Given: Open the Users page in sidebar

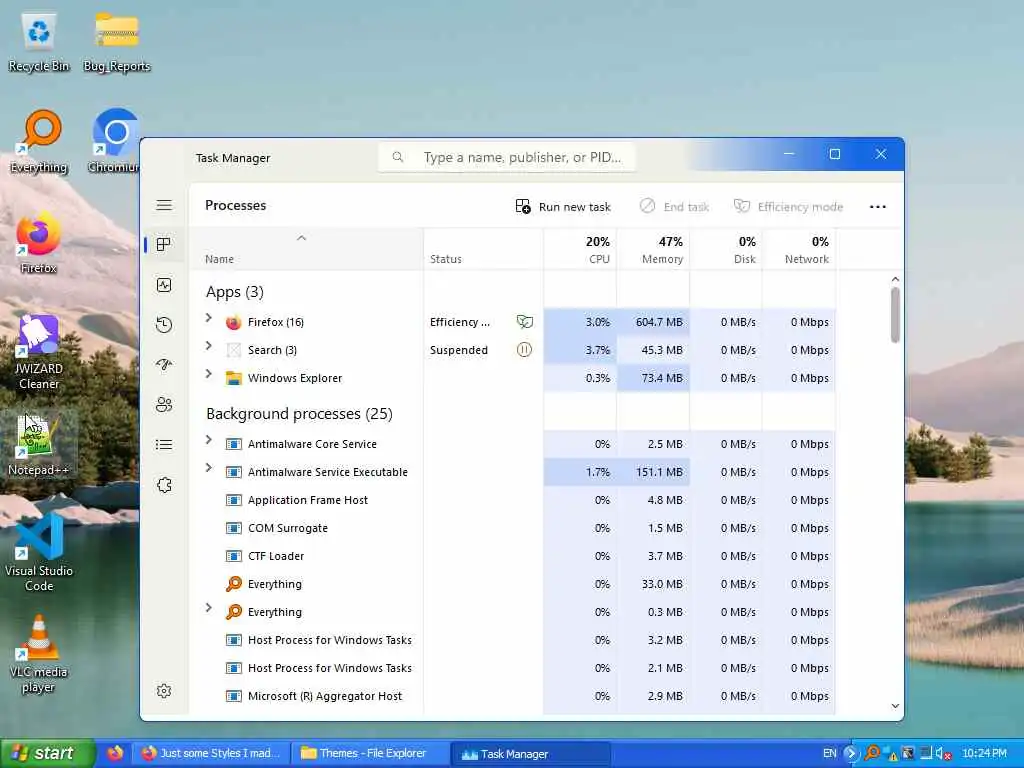Looking at the screenshot, I should point(164,405).
